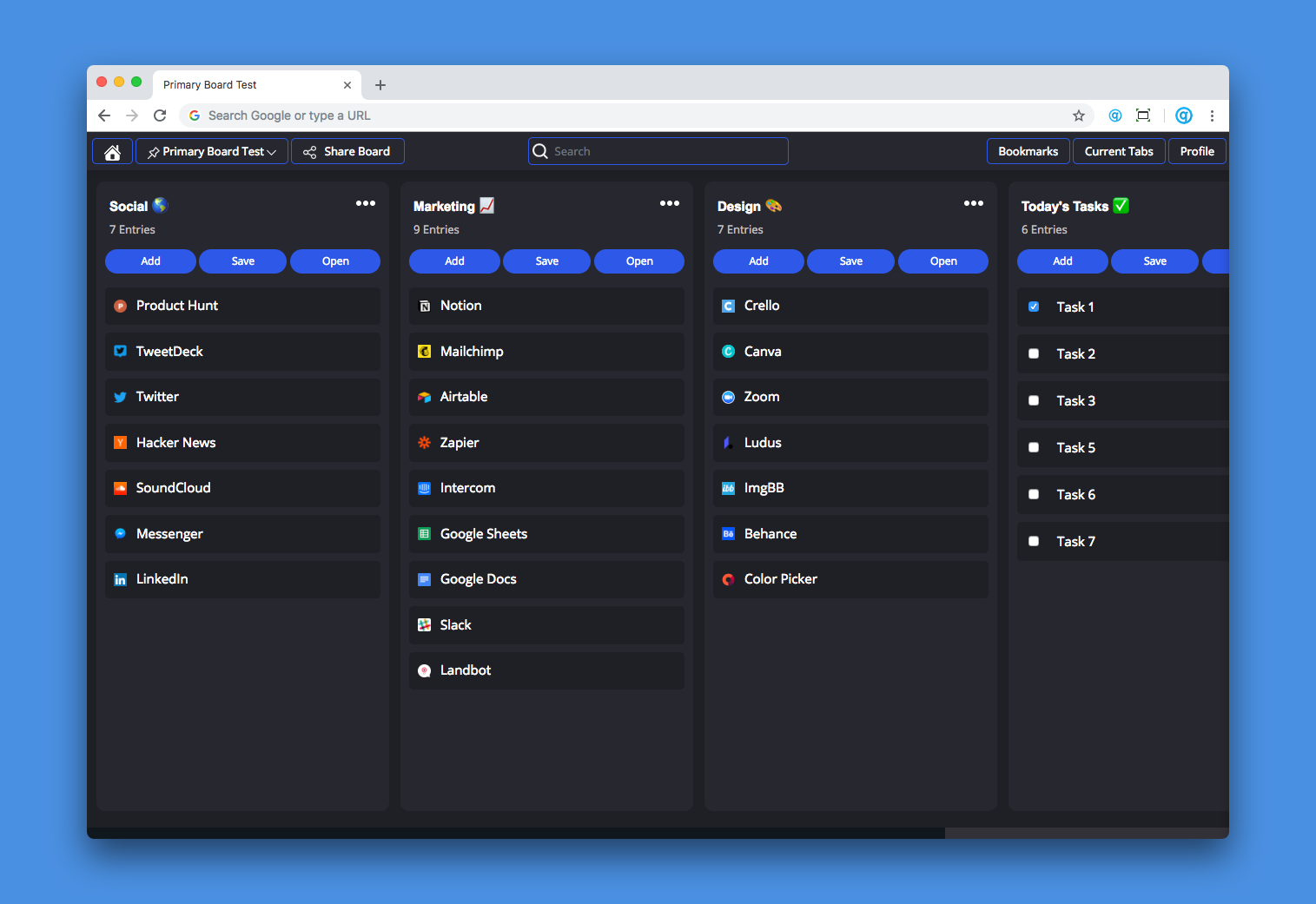The image size is (1316, 904).
Task: Click the Slack favicon
Action: pos(425,624)
